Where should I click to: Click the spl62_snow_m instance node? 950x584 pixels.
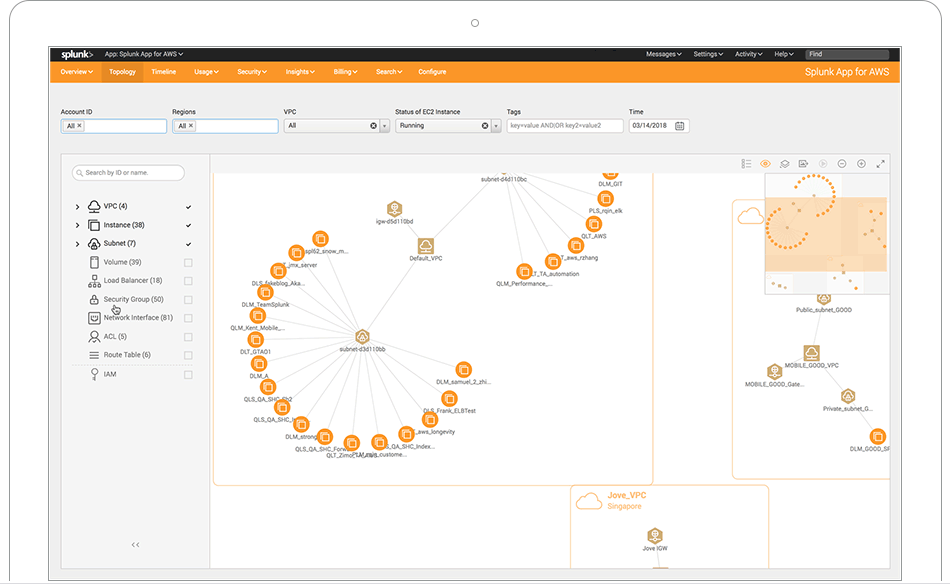tap(321, 239)
